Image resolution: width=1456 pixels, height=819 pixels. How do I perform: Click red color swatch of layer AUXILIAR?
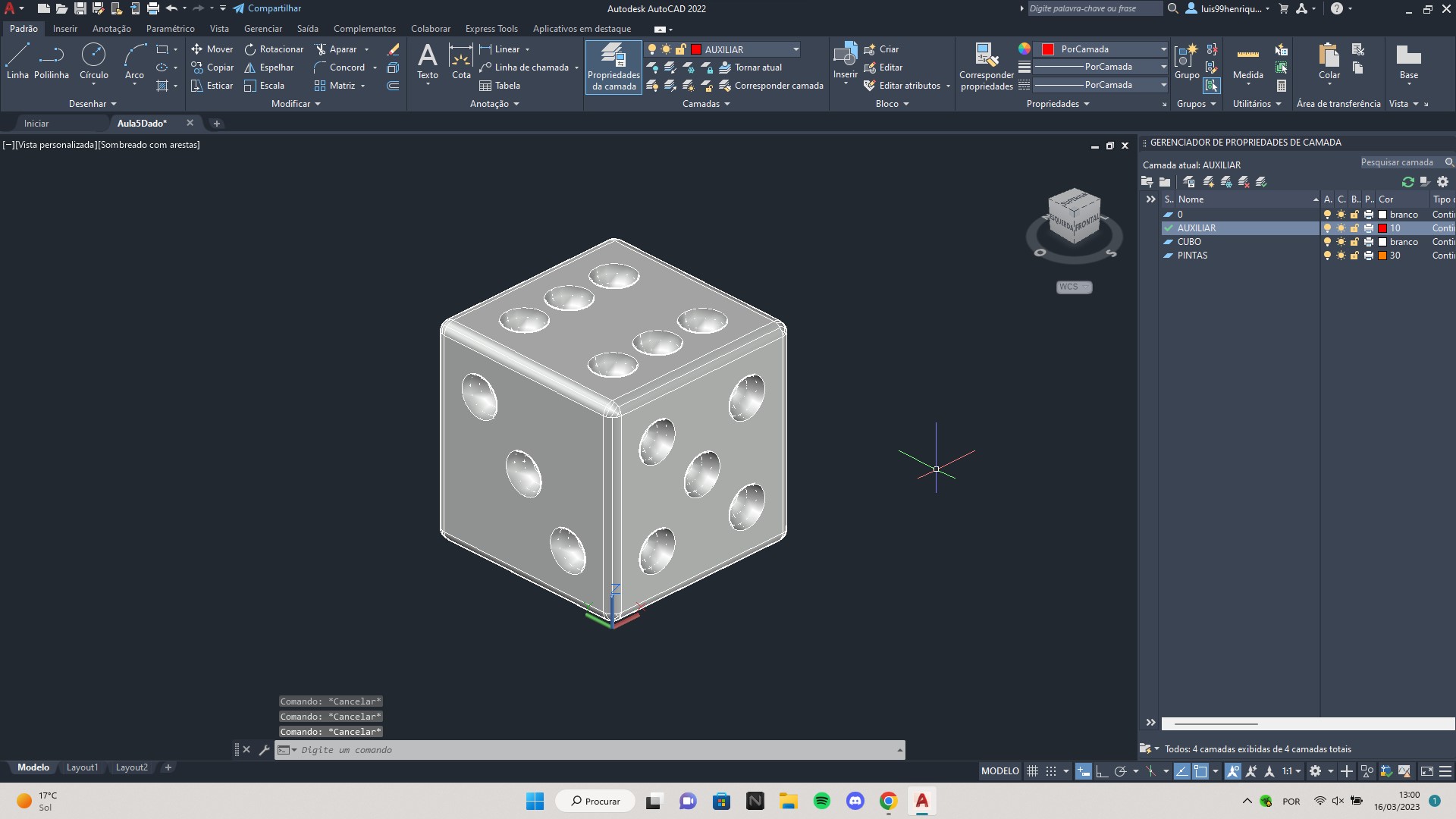click(1382, 228)
